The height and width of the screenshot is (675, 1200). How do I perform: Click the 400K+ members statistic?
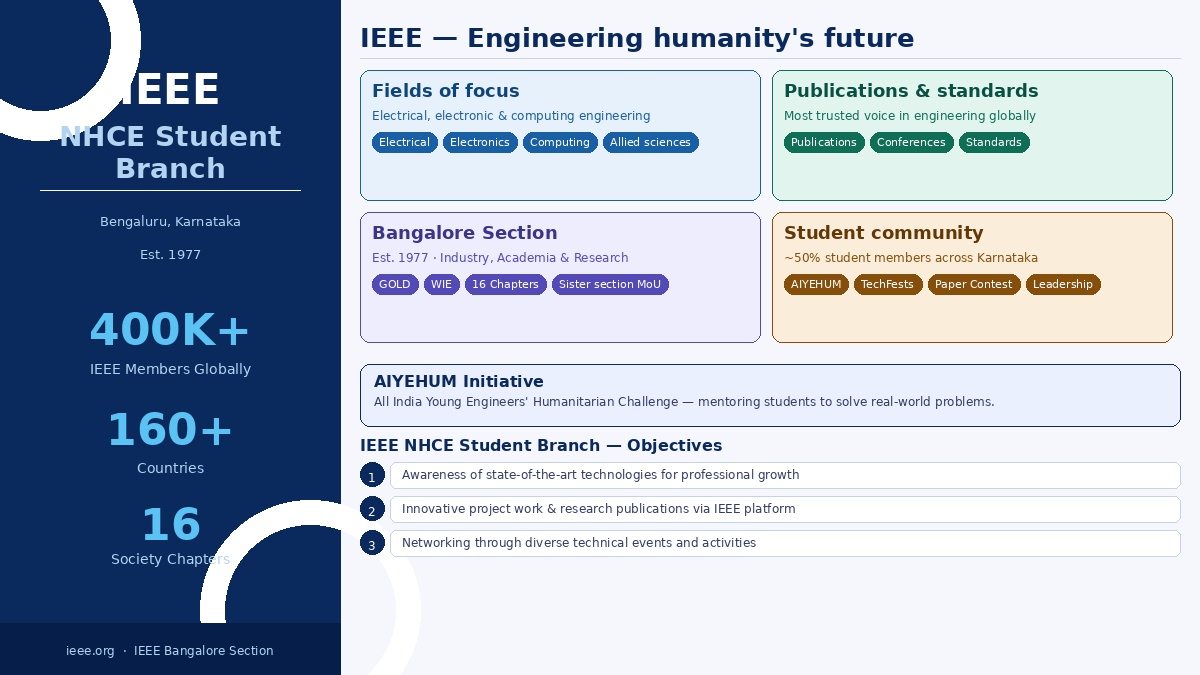pyautogui.click(x=170, y=331)
